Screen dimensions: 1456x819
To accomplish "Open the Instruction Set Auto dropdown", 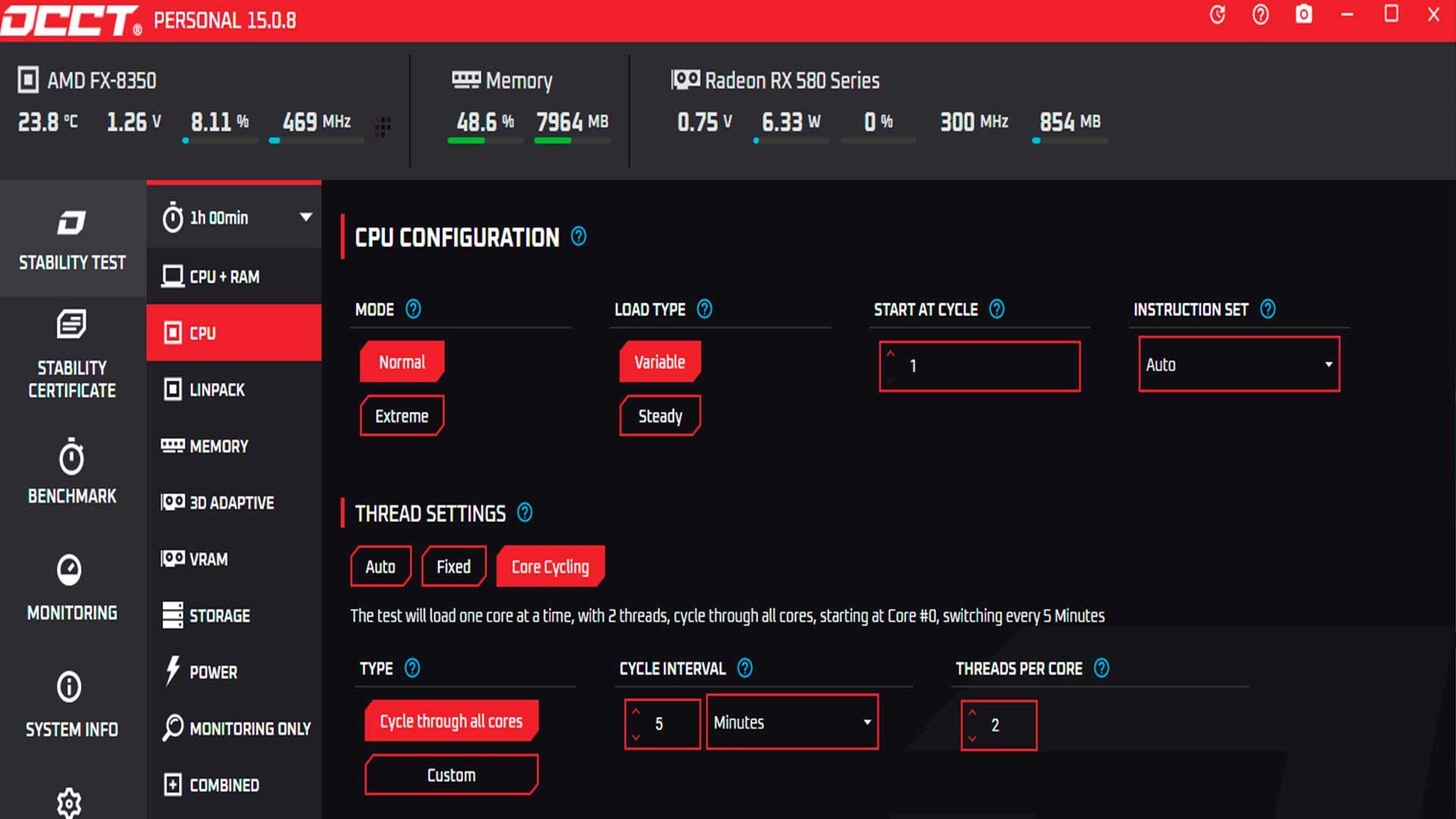I will coord(1238,365).
